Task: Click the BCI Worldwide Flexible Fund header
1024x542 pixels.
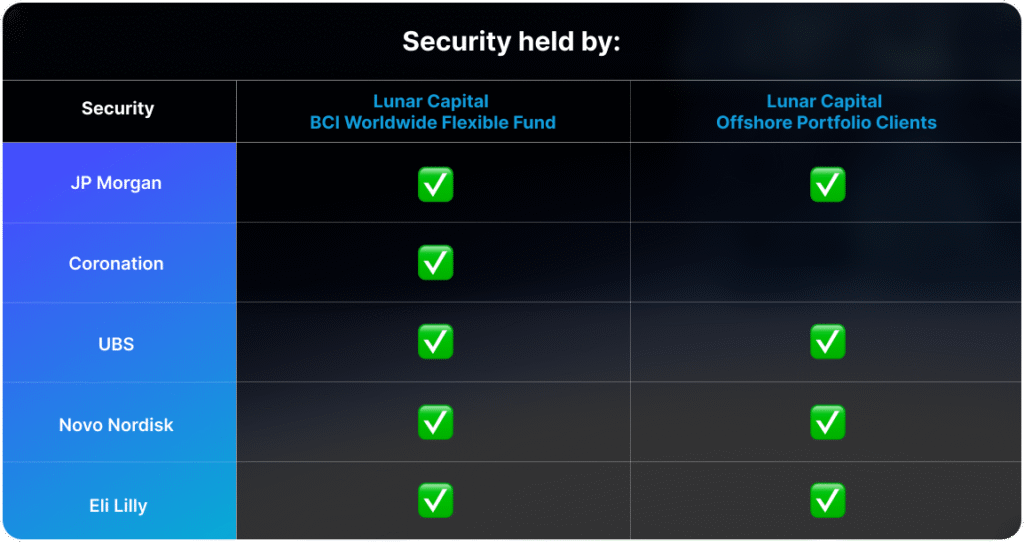Action: [430, 123]
